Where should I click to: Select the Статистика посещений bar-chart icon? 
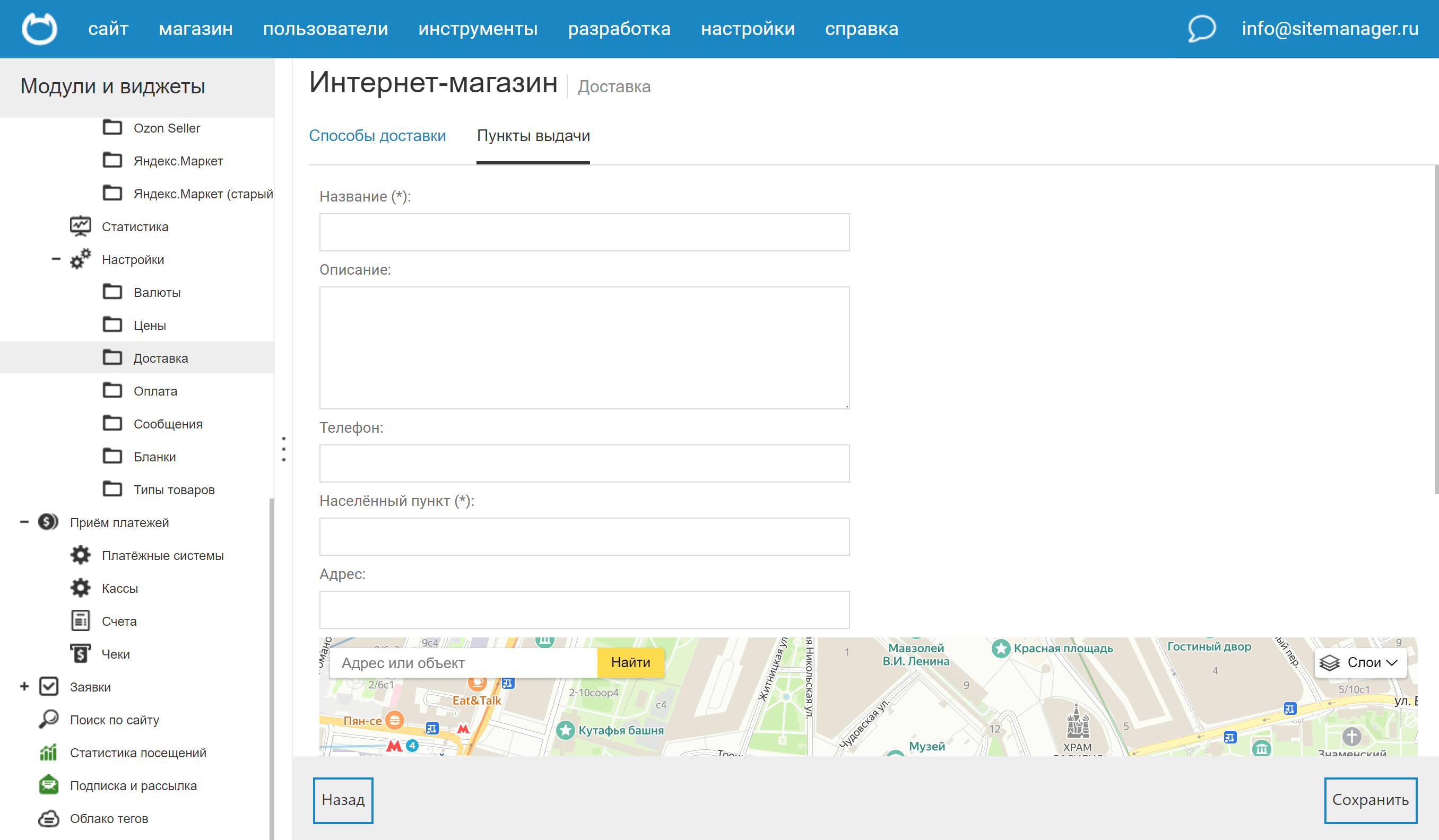(x=49, y=752)
